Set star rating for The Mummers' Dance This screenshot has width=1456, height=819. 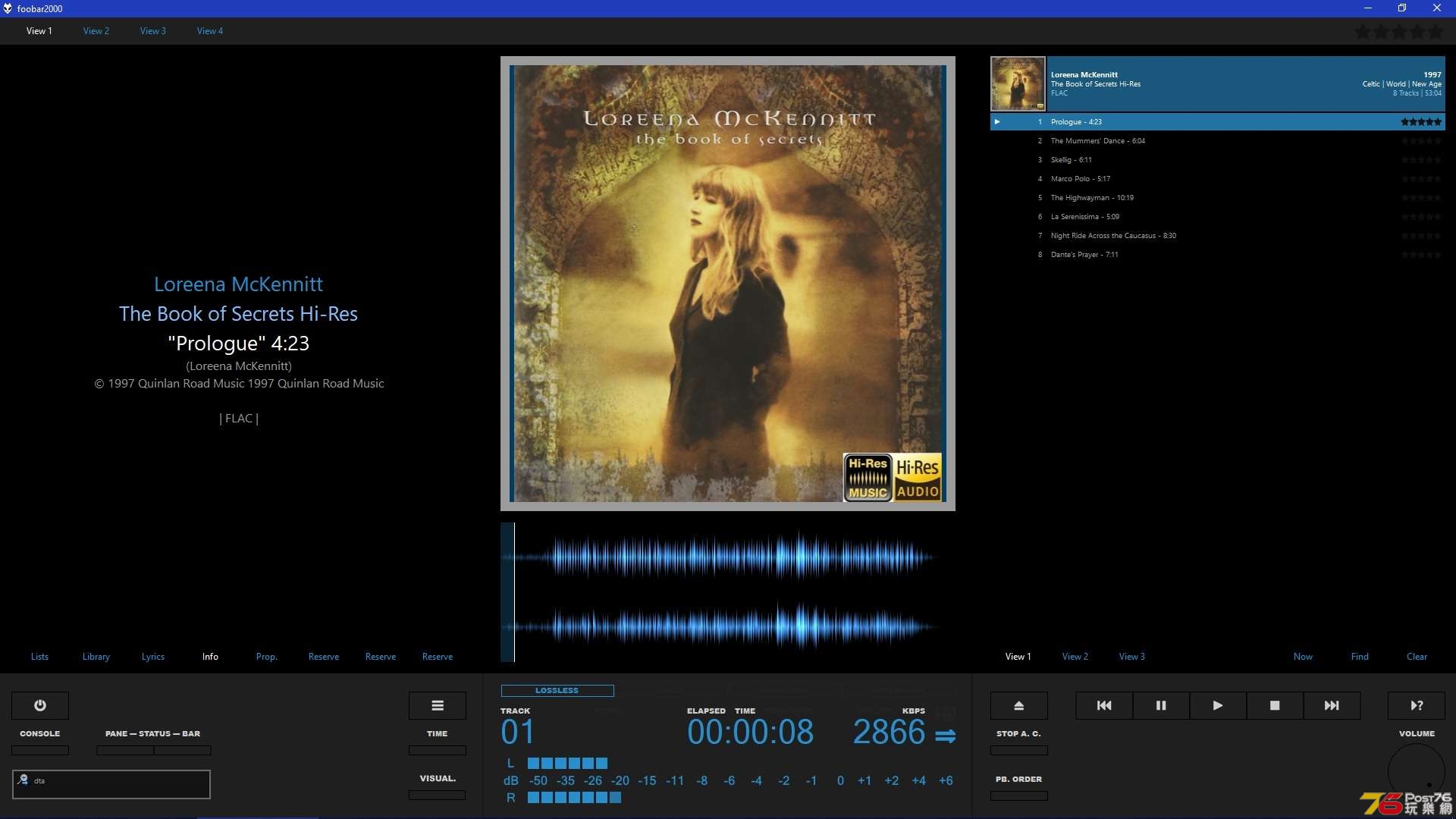coord(1421,141)
